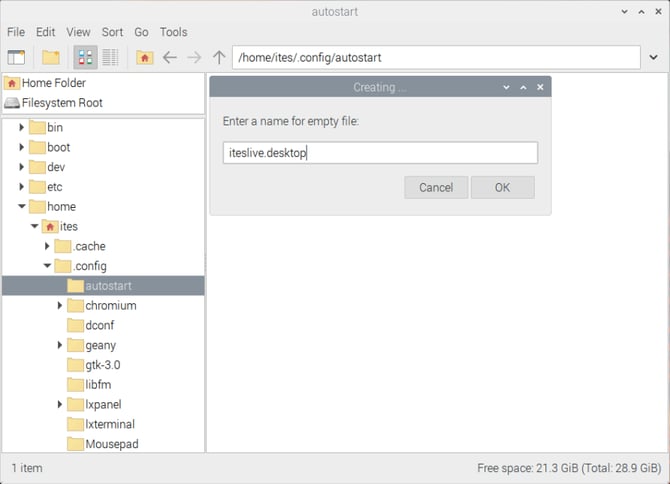
Task: Click the new window toolbar icon
Action: point(16,58)
